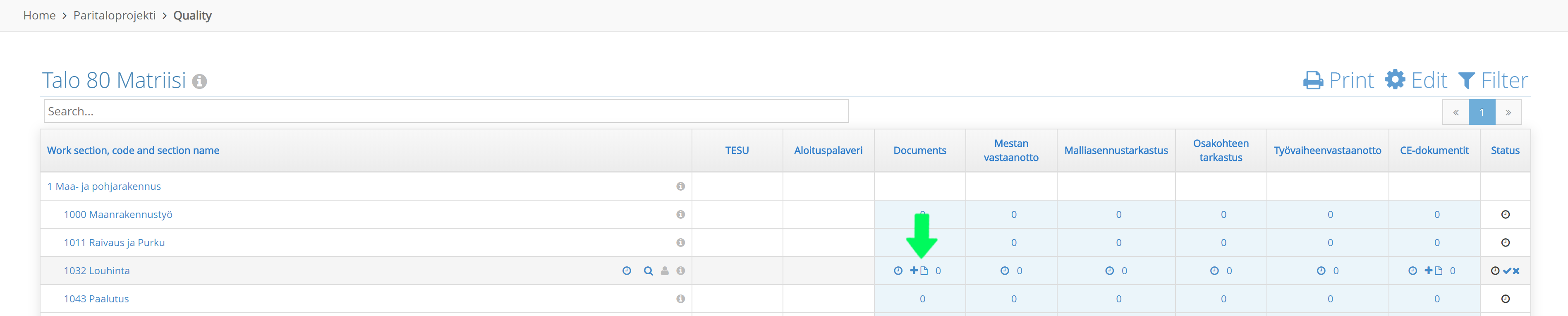Screen dimensions: 1568x316
Task: Add document in Louhinta Documents cell
Action: coord(919,271)
